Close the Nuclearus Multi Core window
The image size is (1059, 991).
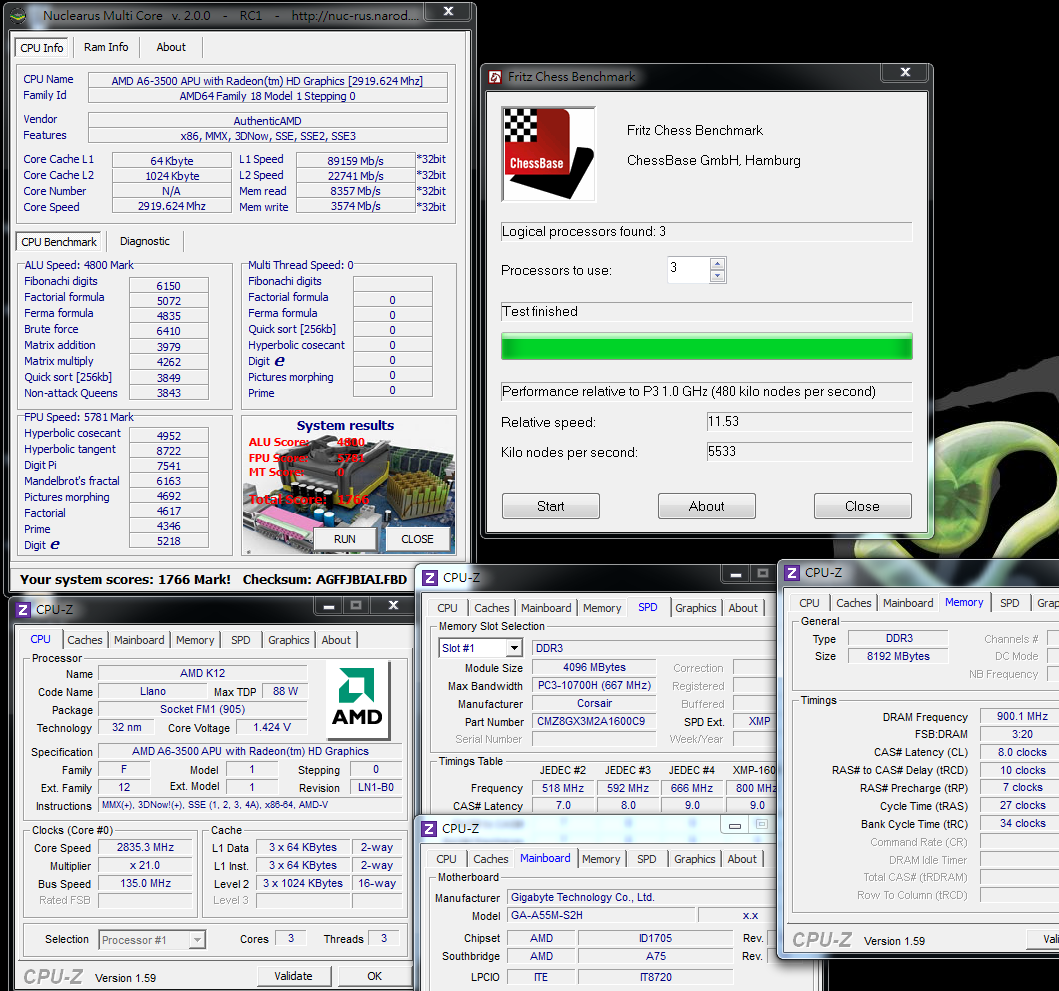coord(448,11)
